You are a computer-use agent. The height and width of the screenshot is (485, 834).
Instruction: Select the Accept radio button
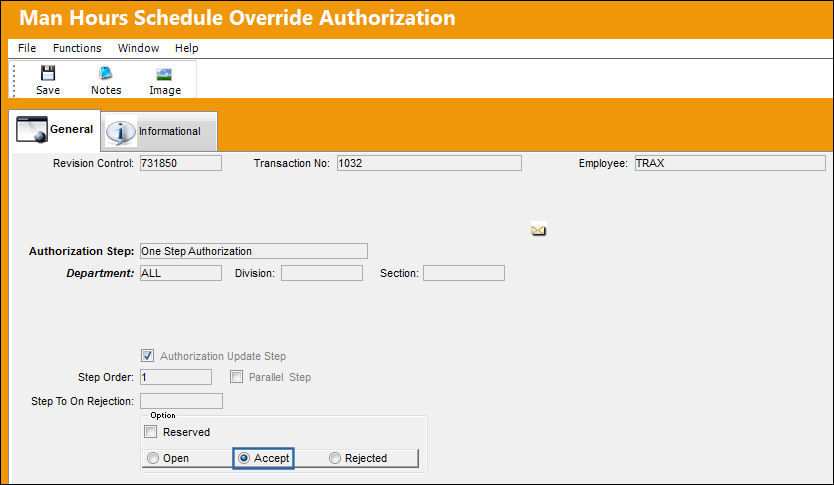[x=244, y=458]
